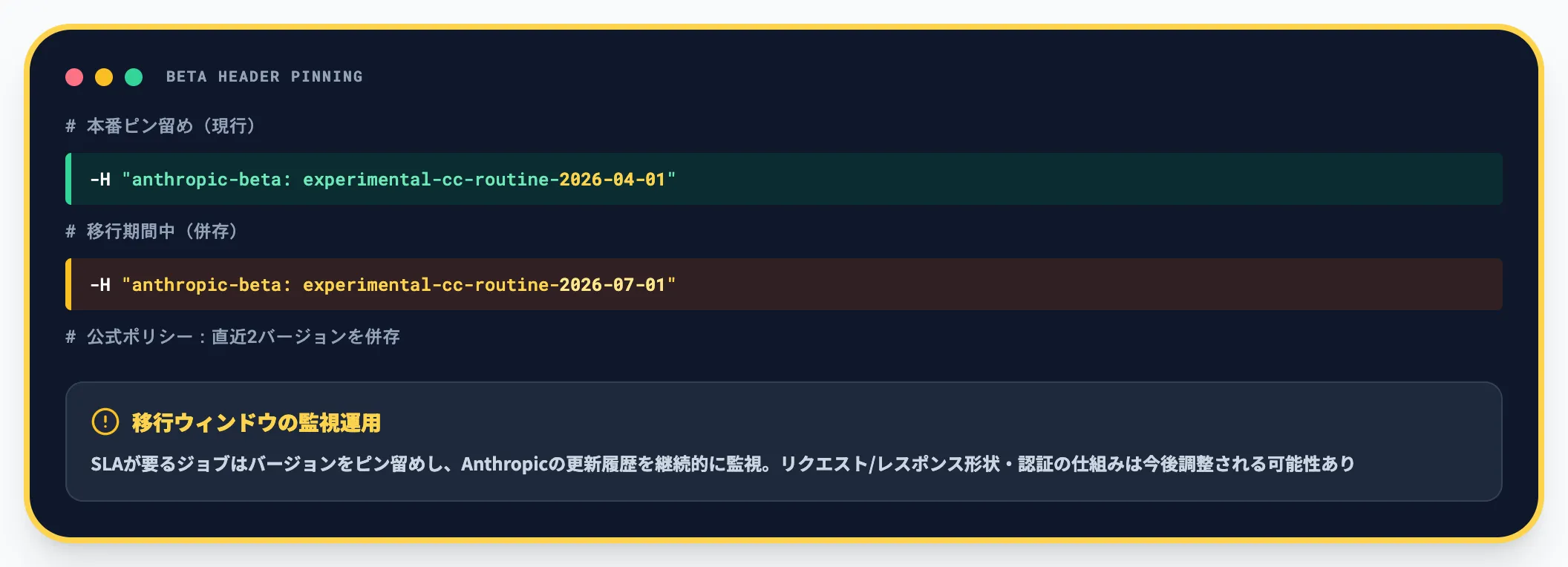This screenshot has width=1568, height=567.
Task: Click the green window dot
Action: click(134, 77)
